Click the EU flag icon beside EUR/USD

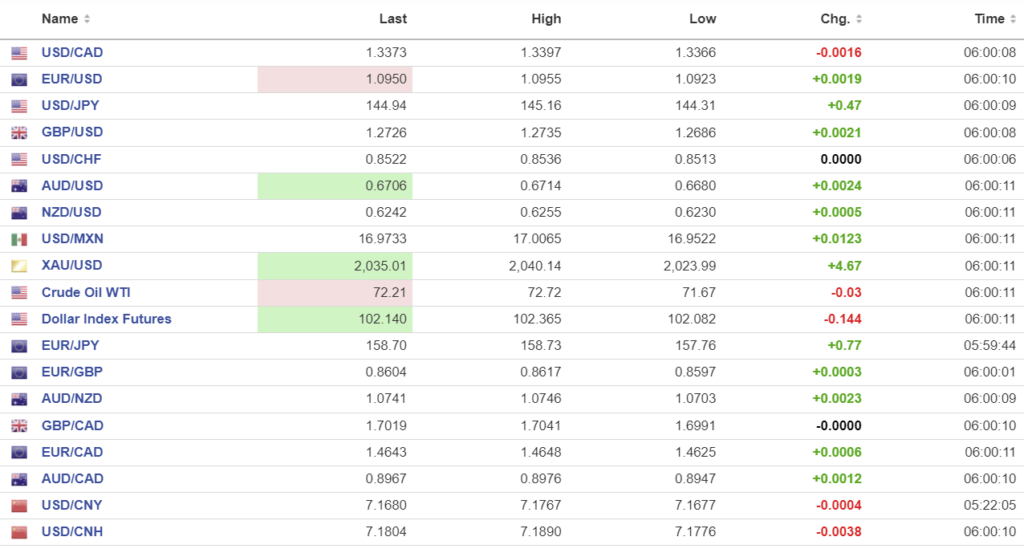point(19,80)
